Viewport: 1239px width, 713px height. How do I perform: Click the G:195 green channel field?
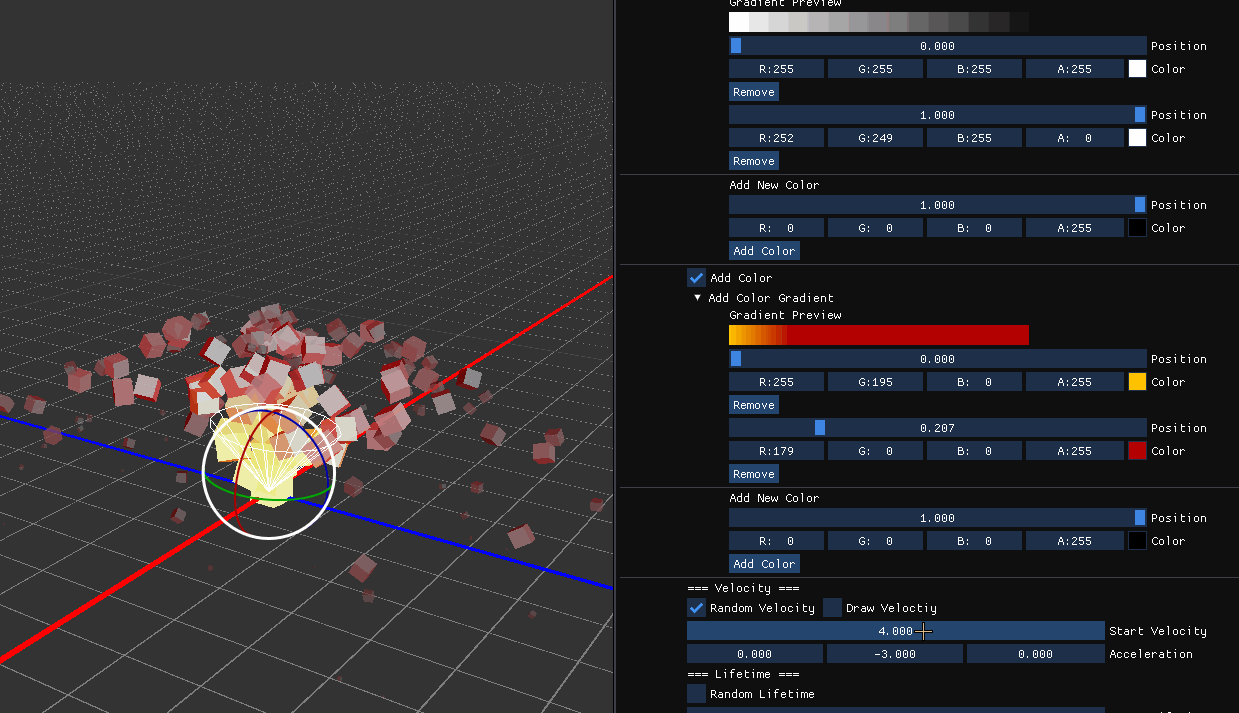(874, 382)
